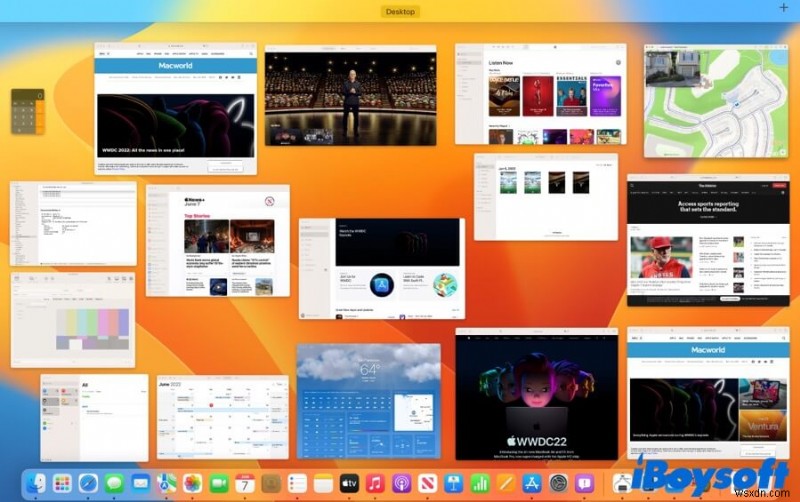
Task: Launch Keynote from the Dock
Action: [x=454, y=483]
